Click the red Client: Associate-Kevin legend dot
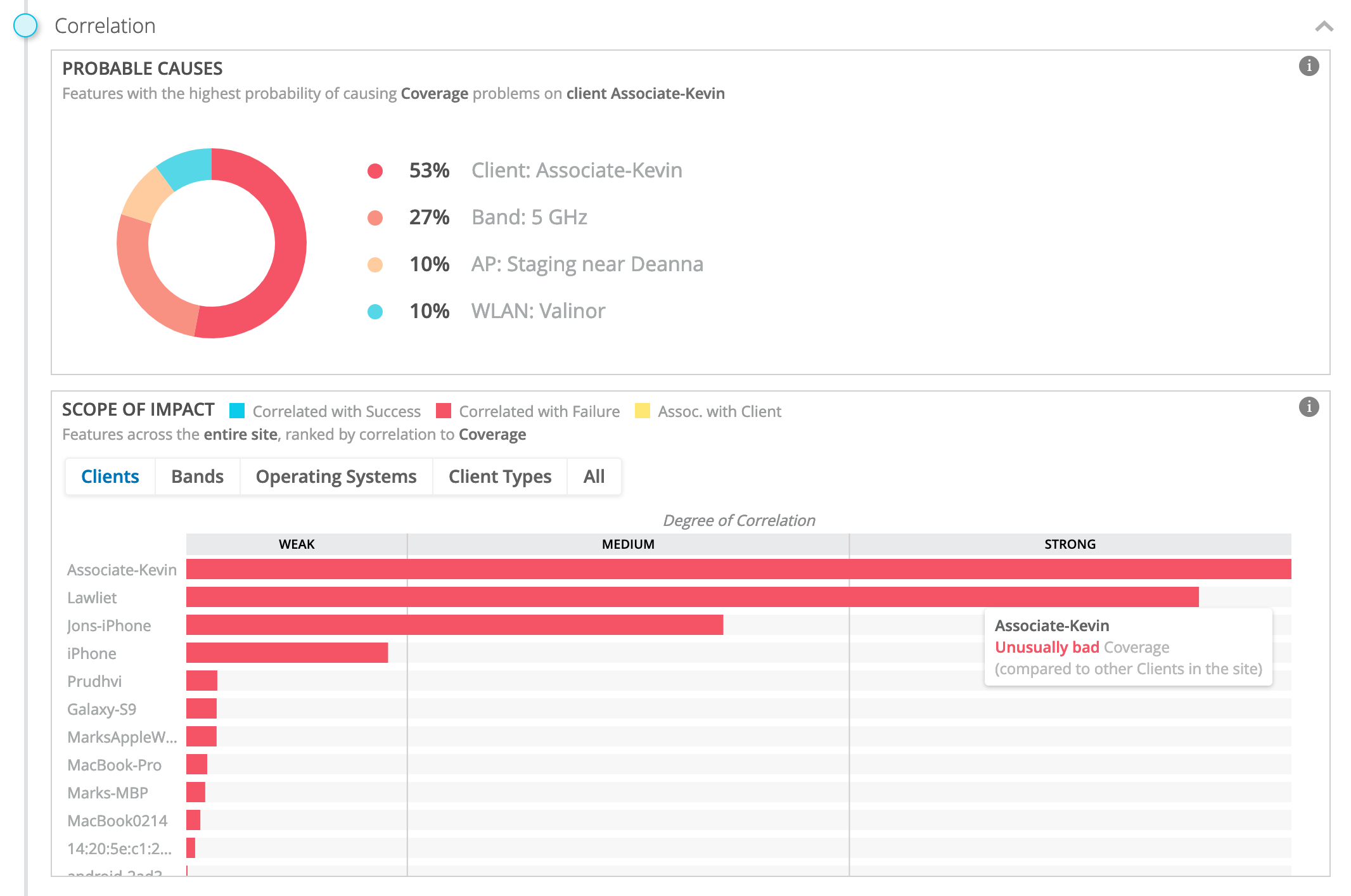This screenshot has width=1351, height=896. [375, 171]
